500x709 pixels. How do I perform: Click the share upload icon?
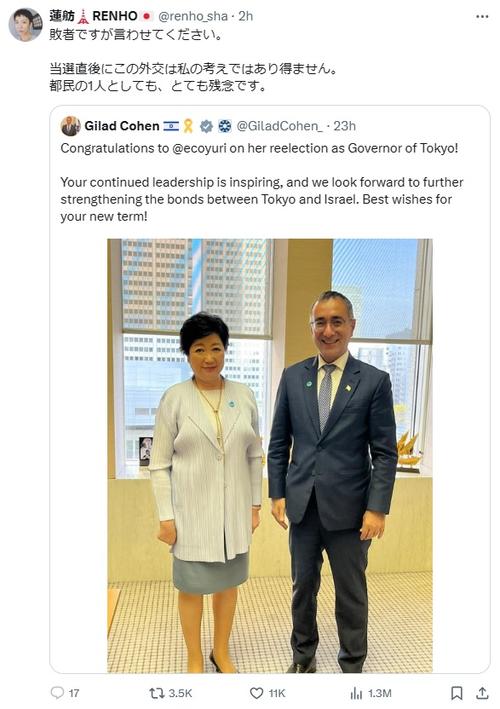pyautogui.click(x=482, y=693)
